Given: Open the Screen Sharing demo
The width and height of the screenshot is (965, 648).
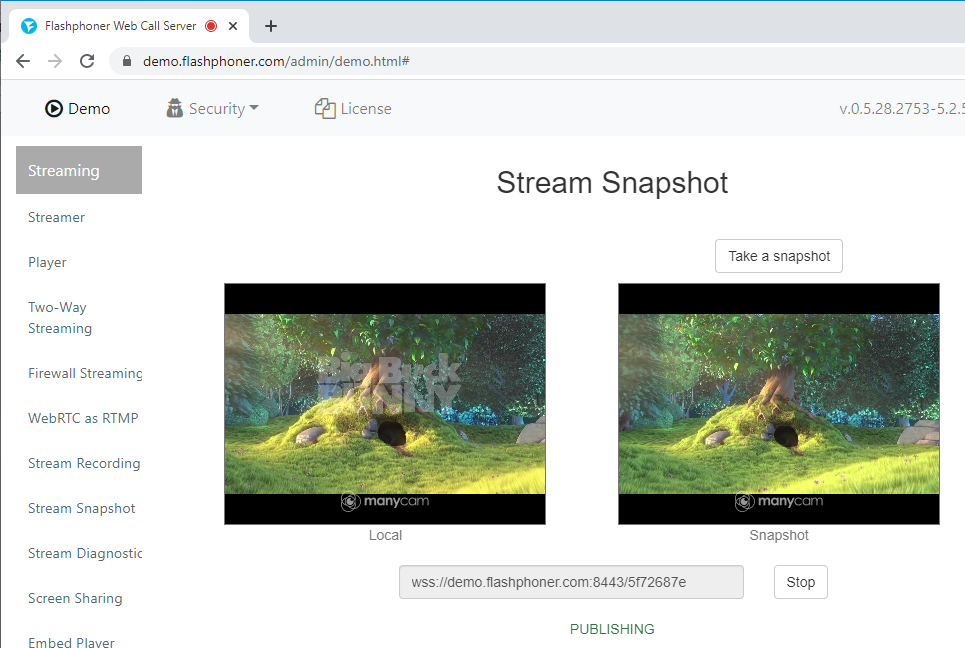Looking at the screenshot, I should pos(75,598).
